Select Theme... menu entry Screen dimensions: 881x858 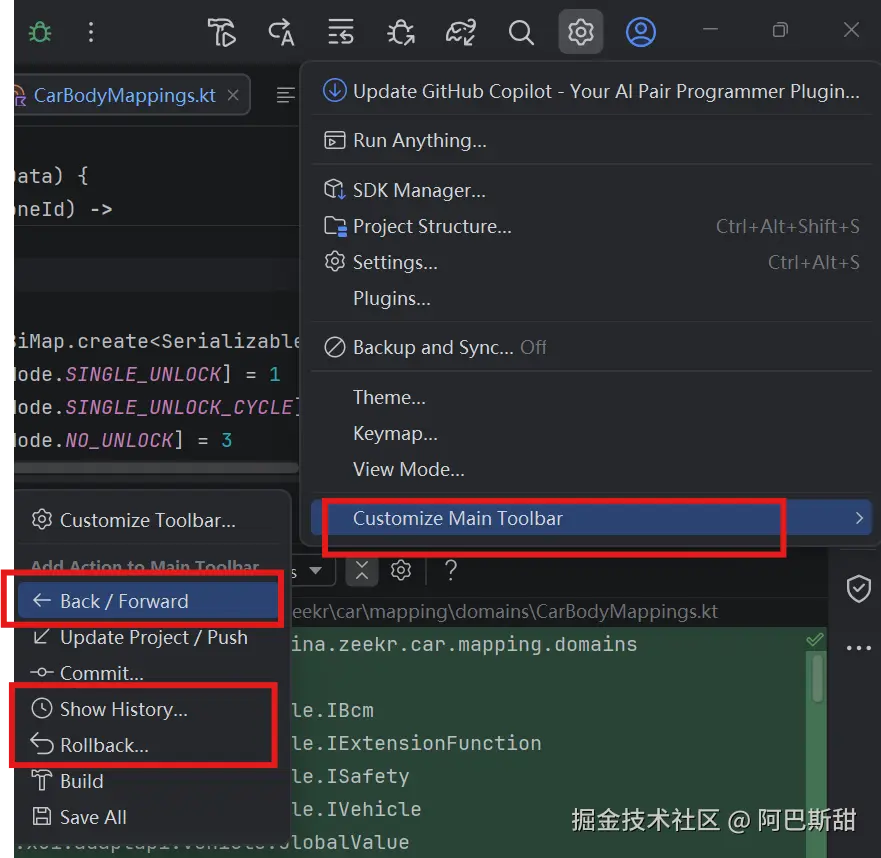click(x=591, y=397)
